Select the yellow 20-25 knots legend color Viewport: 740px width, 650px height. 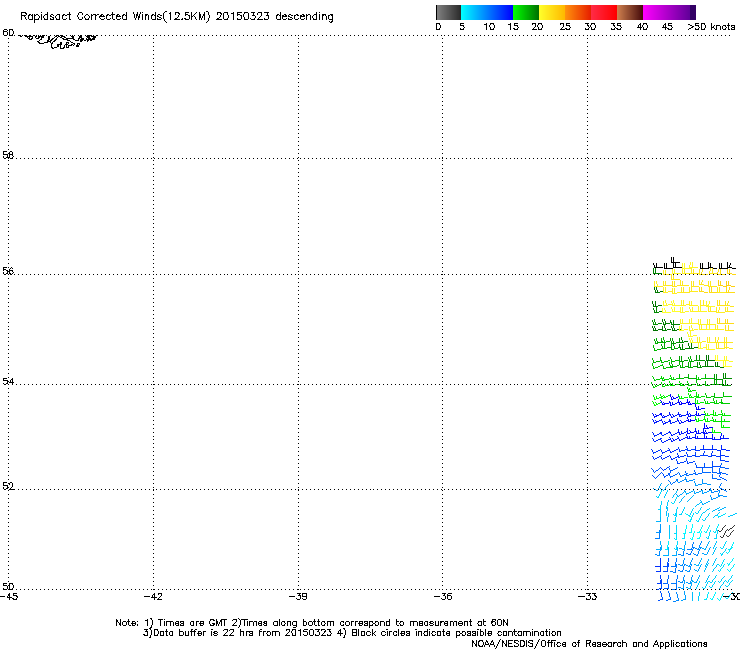coord(552,12)
